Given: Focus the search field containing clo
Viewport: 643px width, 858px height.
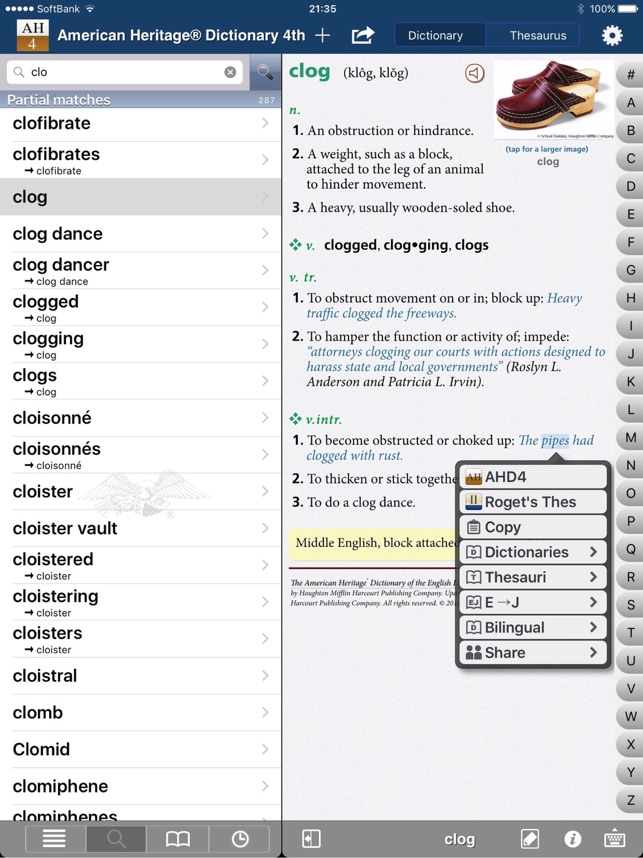Looking at the screenshot, I should coord(124,72).
